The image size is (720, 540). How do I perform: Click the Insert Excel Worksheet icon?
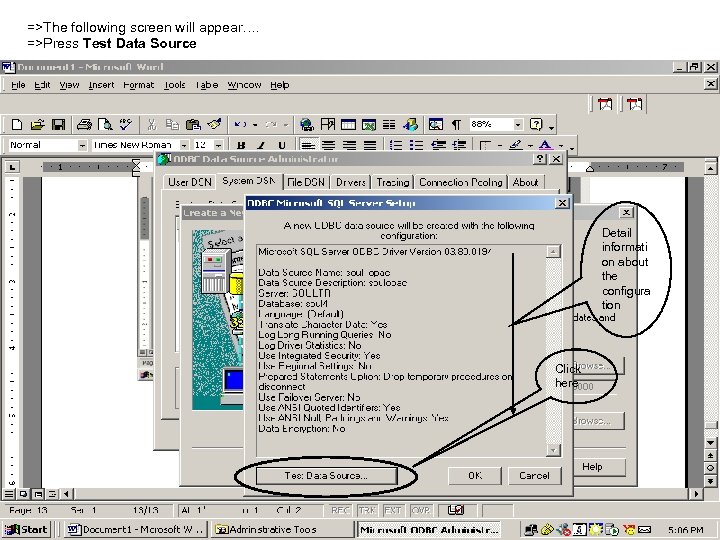coord(369,124)
